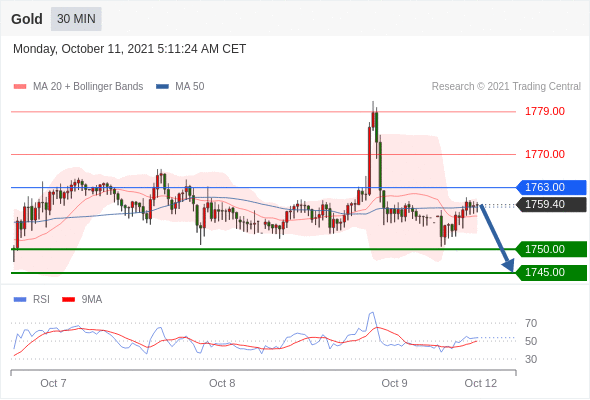
Task: Toggle the RSI legend marker
Action: (x=20, y=300)
